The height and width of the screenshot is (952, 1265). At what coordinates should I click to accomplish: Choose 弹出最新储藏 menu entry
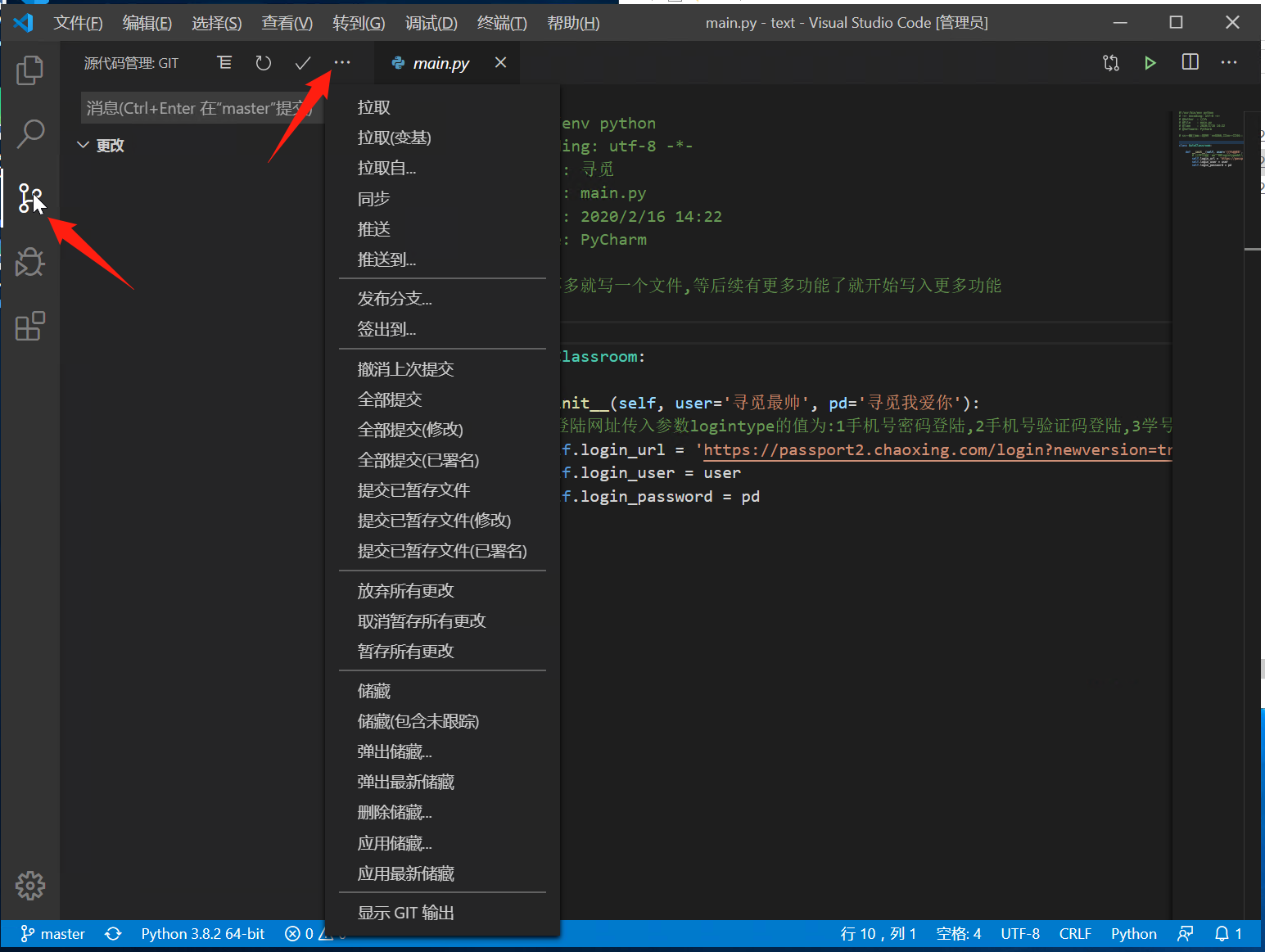pos(442,782)
